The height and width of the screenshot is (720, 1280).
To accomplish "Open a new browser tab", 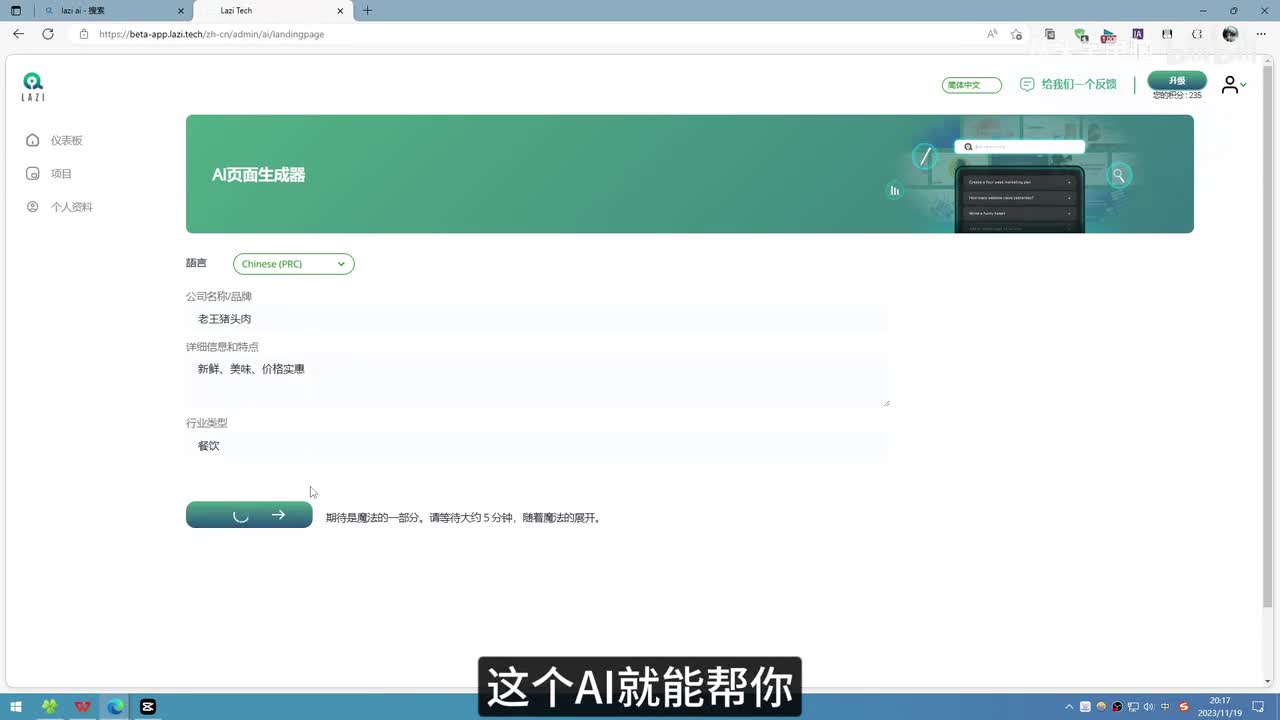I will 367,11.
